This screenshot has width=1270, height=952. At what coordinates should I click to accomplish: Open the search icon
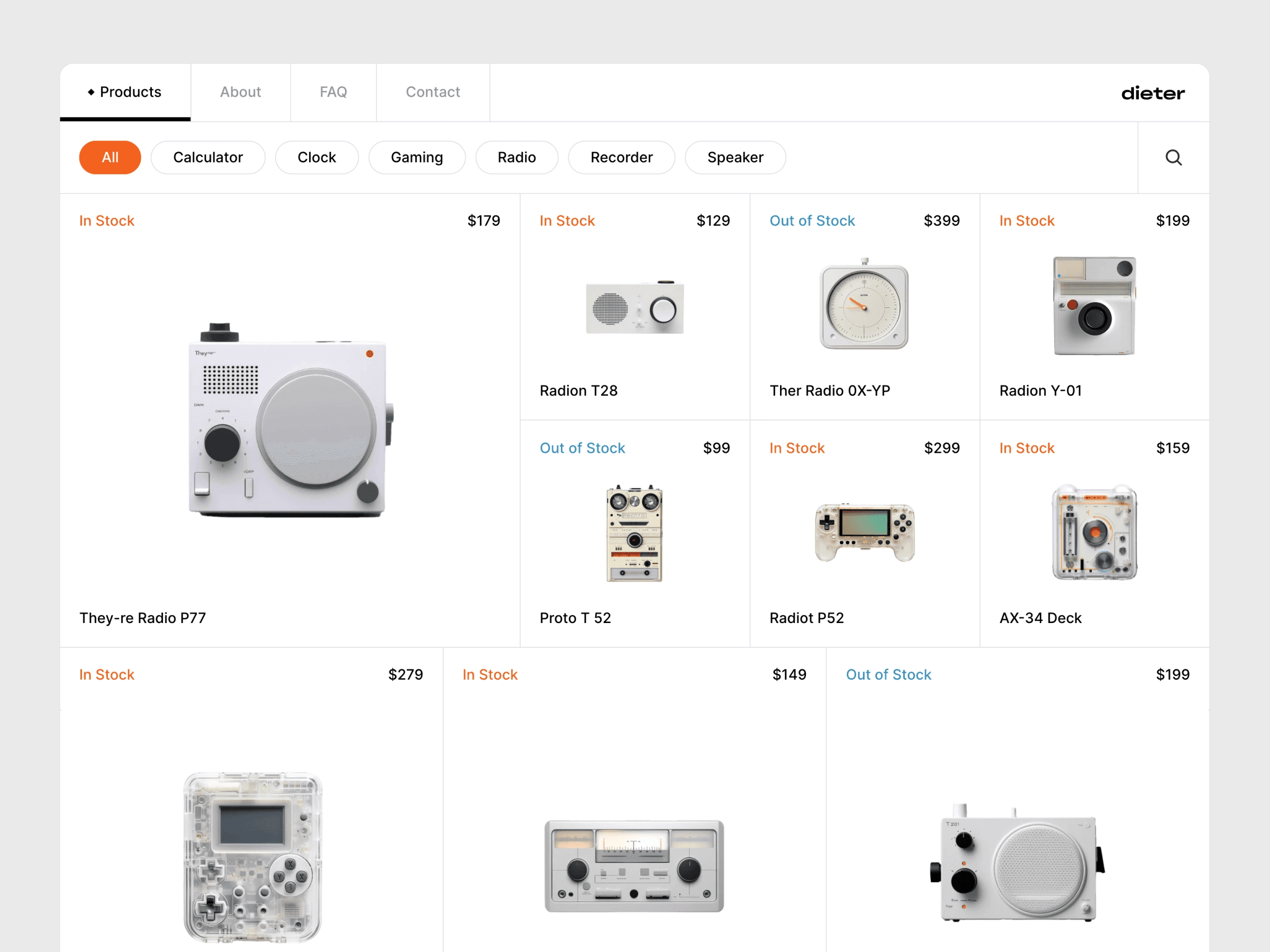(1173, 157)
